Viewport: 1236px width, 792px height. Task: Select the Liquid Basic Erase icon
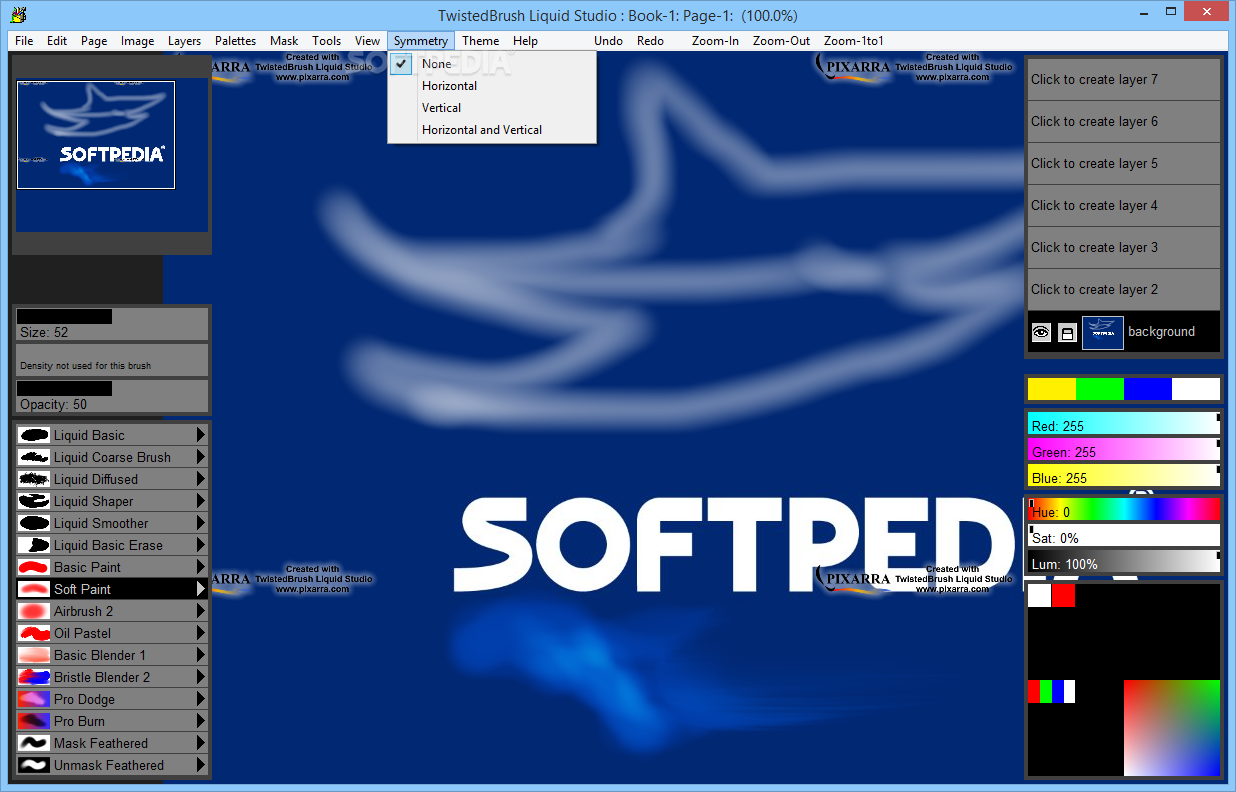pyautogui.click(x=34, y=545)
